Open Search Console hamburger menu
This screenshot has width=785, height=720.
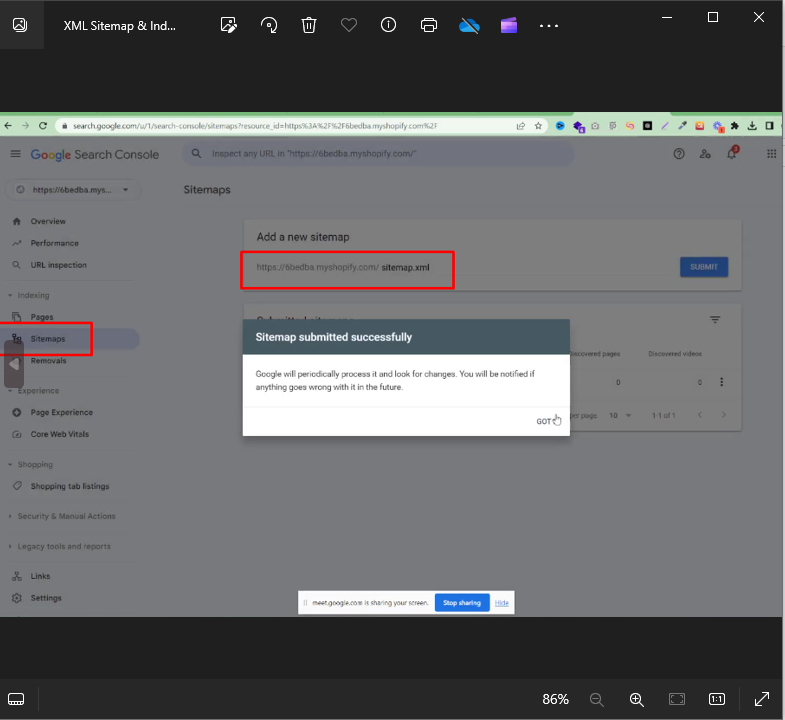[x=16, y=154]
